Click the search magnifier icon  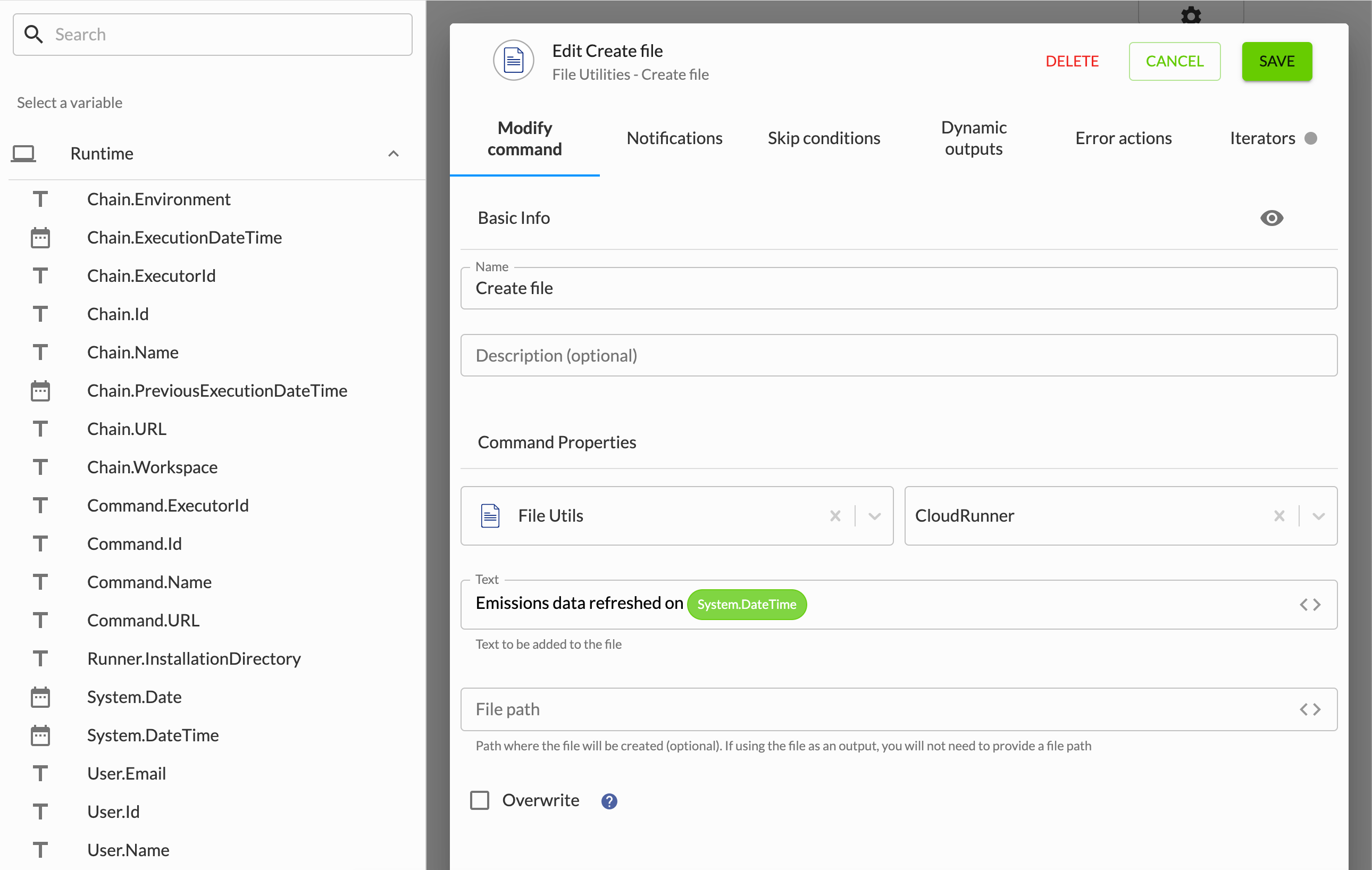(x=34, y=35)
